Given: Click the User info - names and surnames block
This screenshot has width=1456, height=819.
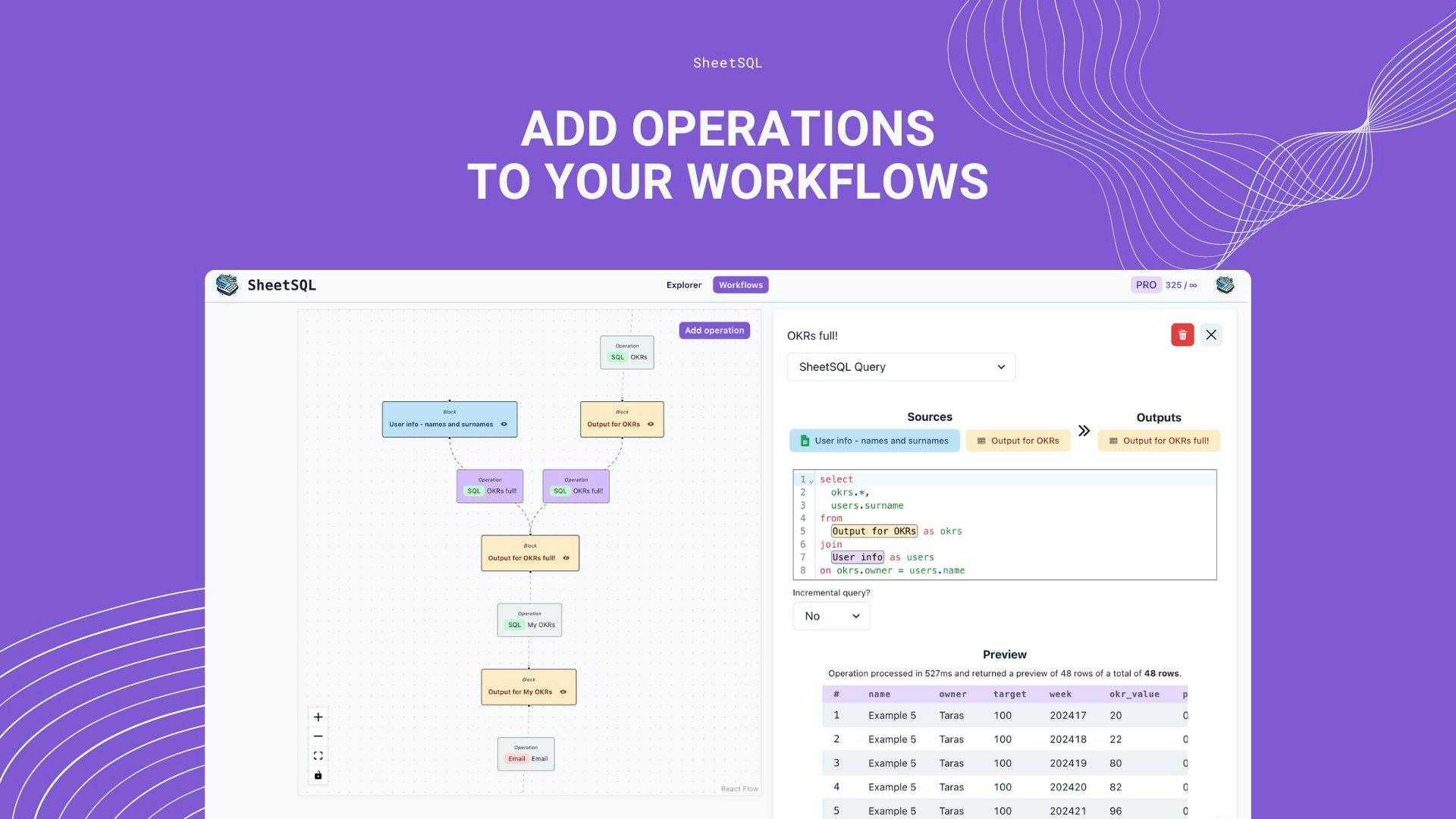Looking at the screenshot, I should [450, 419].
